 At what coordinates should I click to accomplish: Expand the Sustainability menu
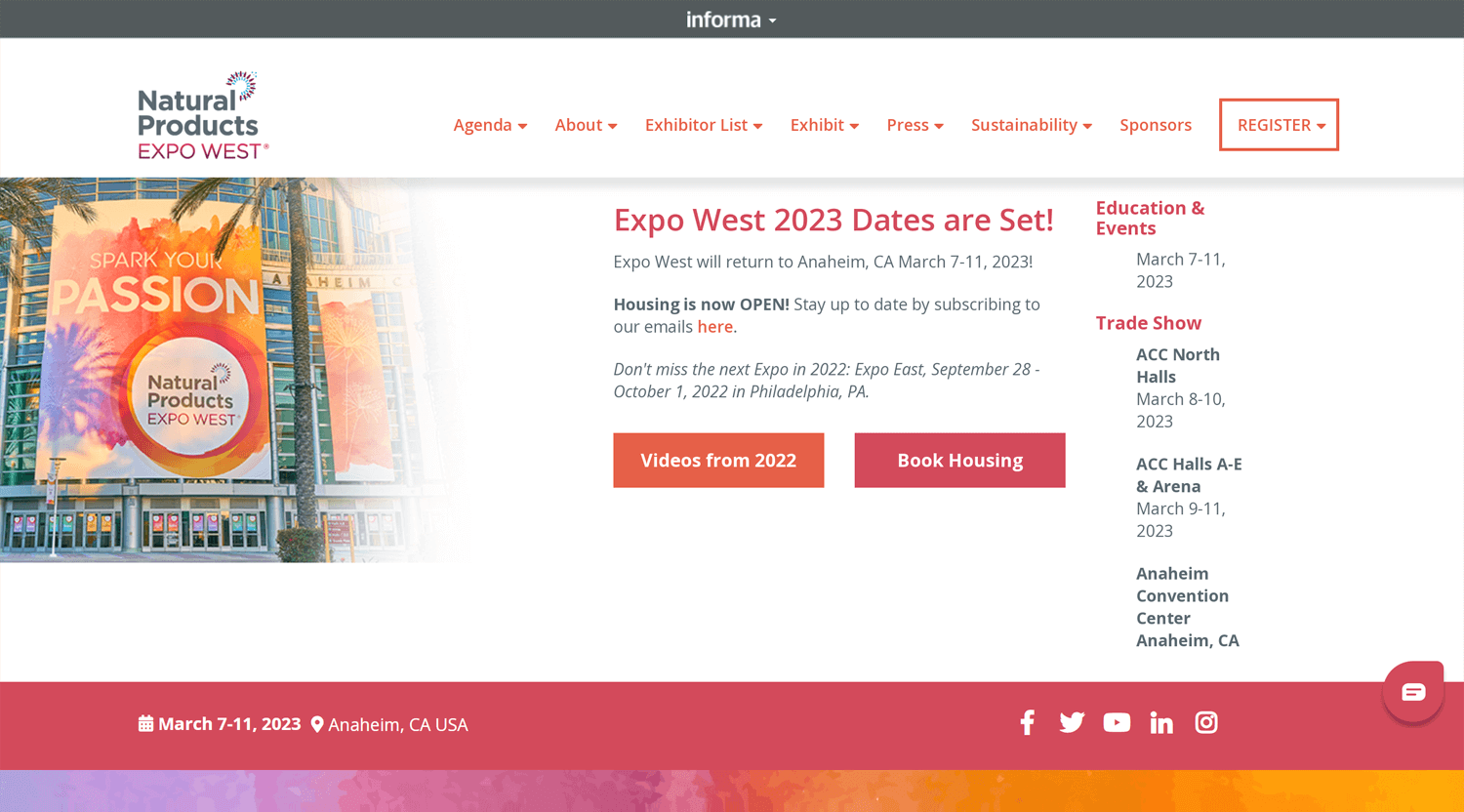click(1032, 125)
